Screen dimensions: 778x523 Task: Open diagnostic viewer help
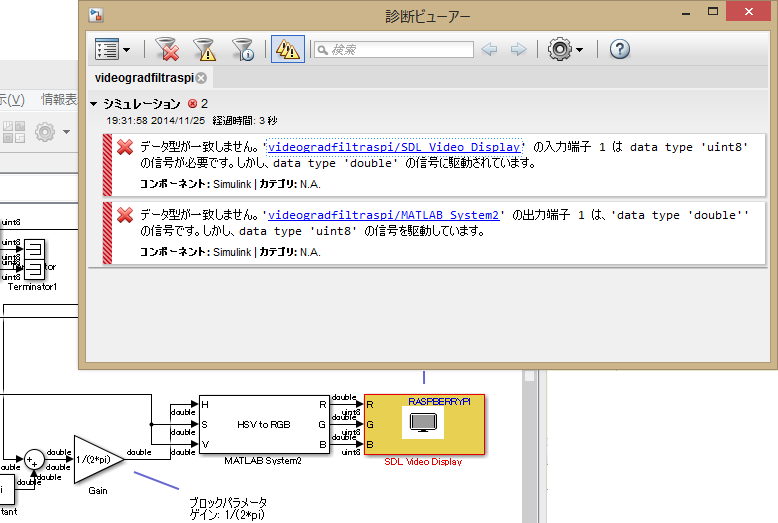tap(619, 49)
